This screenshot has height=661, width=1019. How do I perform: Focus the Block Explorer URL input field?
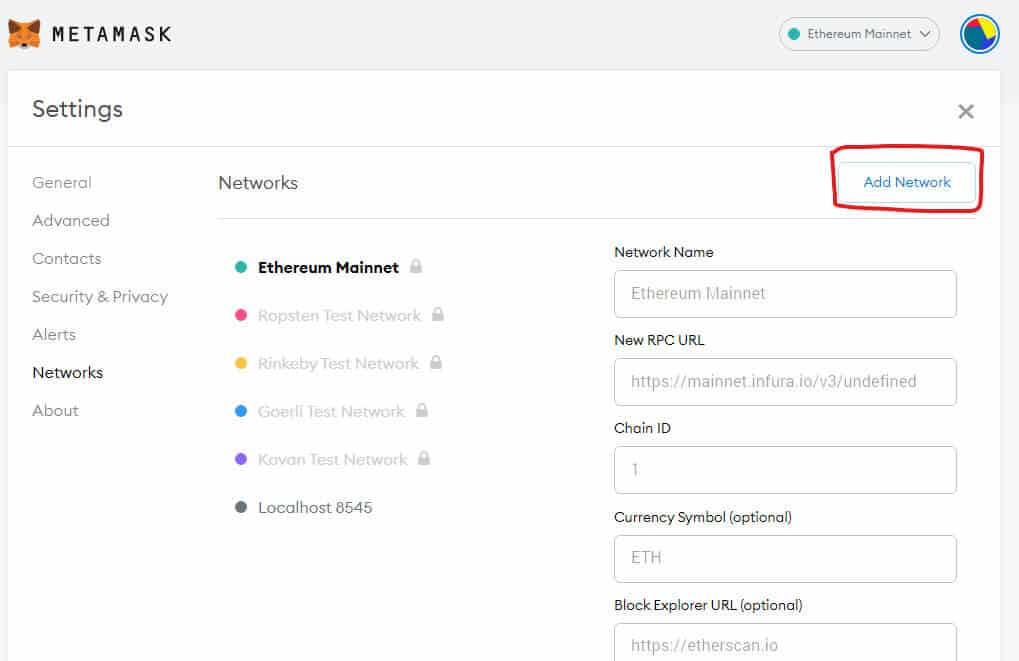click(785, 643)
